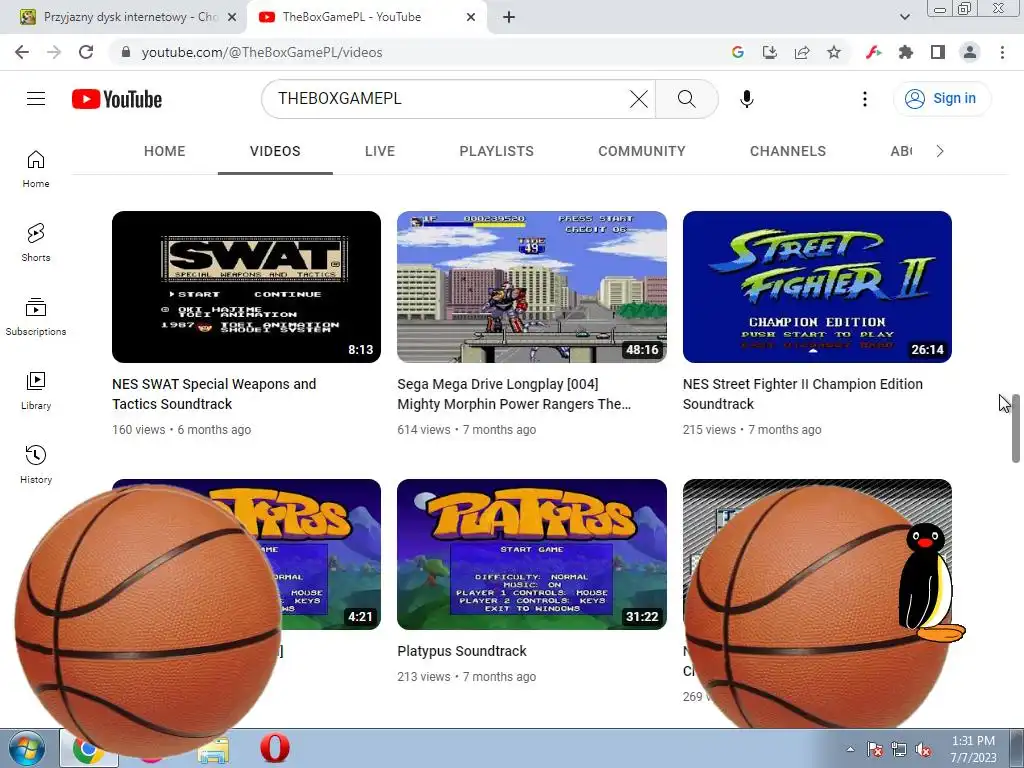Click "215 views • 7 months ago" text
The width and height of the screenshot is (1024, 768).
pyautogui.click(x=752, y=430)
